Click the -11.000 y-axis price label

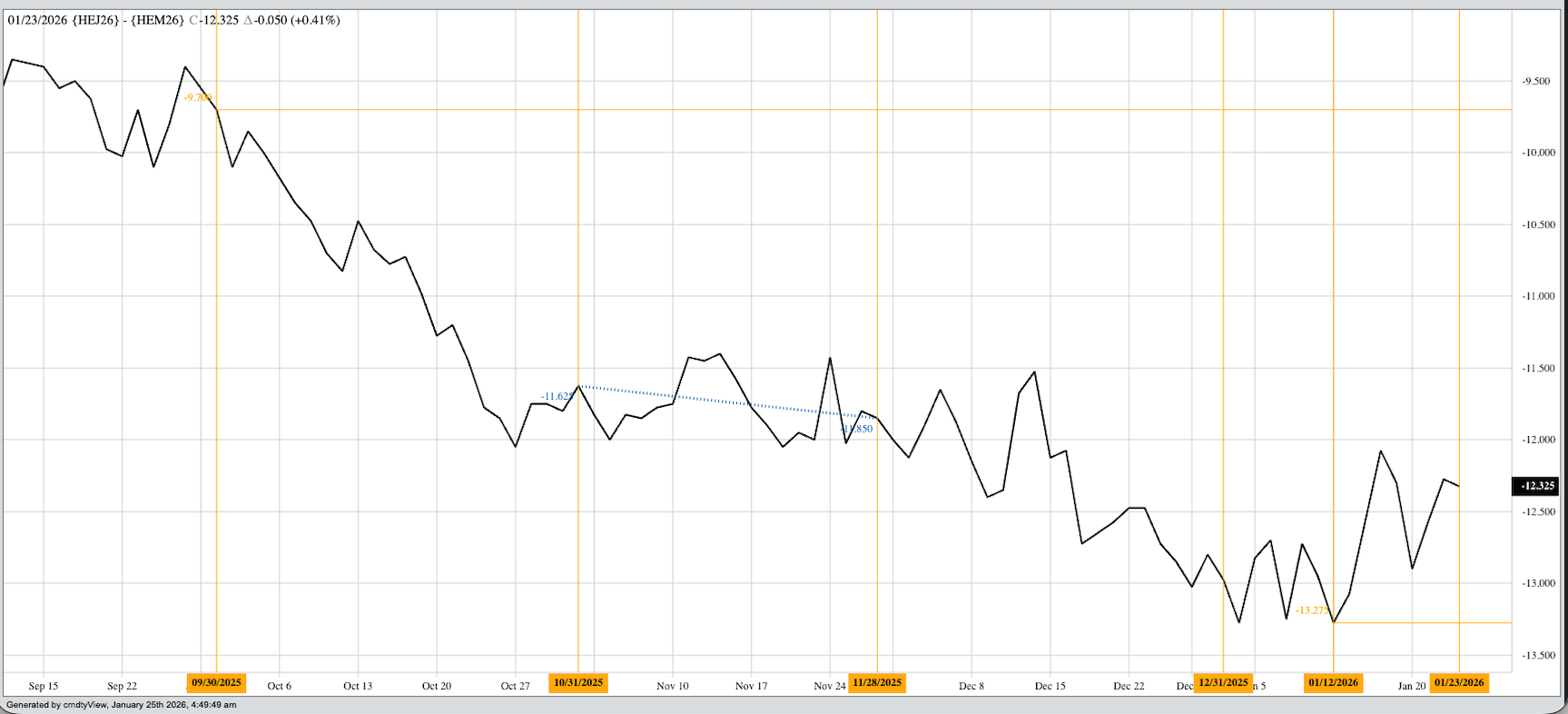[x=1538, y=296]
